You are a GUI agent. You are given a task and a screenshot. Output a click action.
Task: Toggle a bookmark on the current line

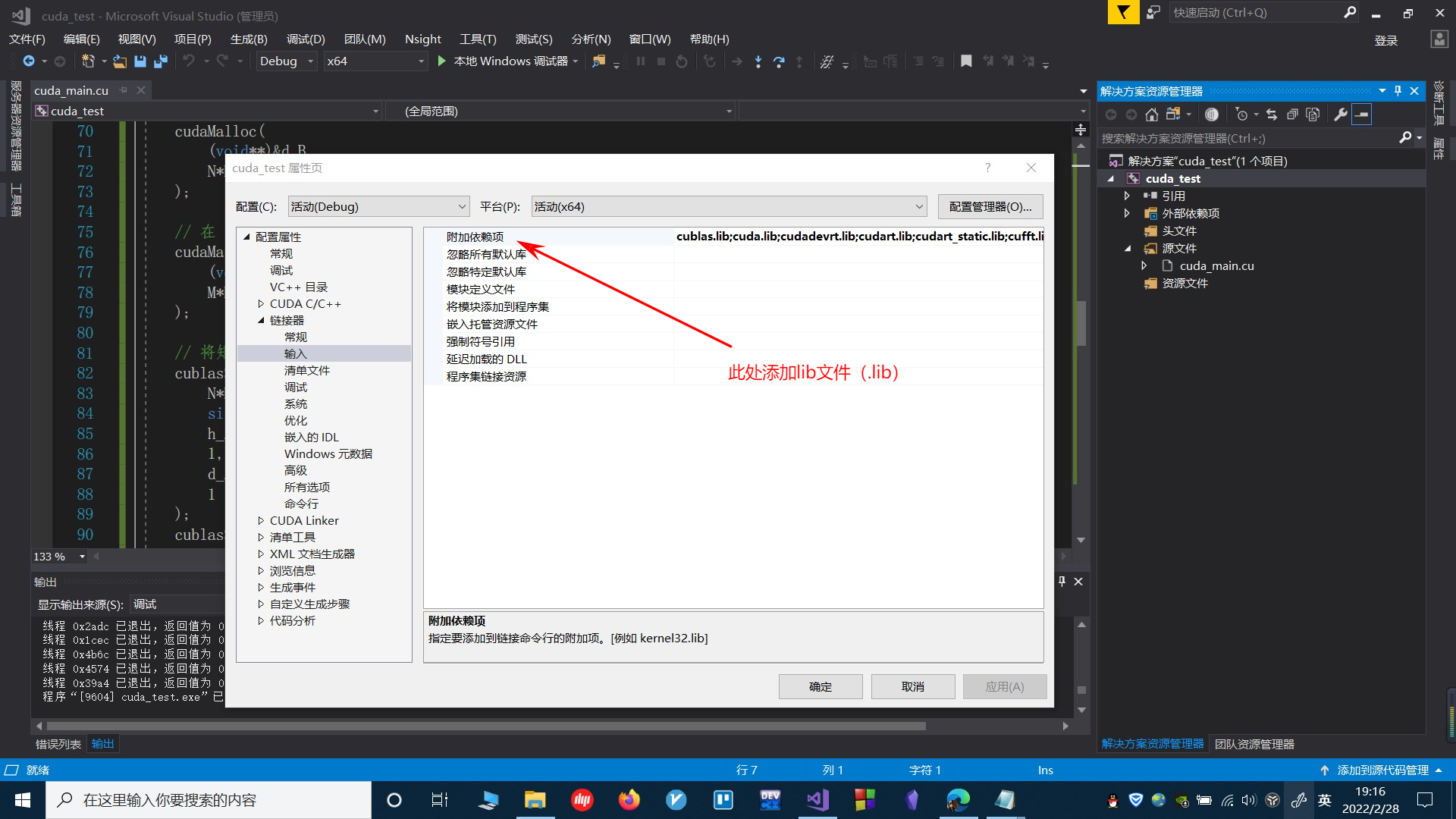point(966,61)
